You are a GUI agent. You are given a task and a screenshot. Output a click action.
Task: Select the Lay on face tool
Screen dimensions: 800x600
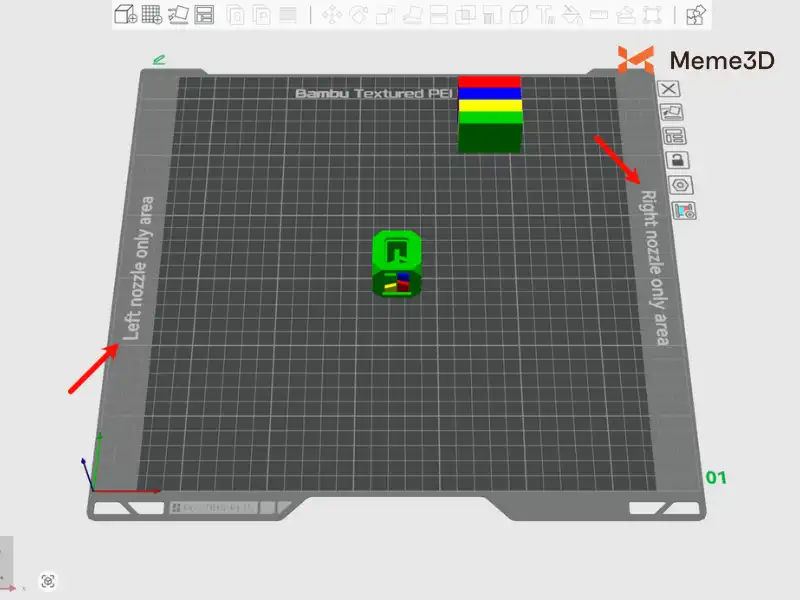pos(411,15)
